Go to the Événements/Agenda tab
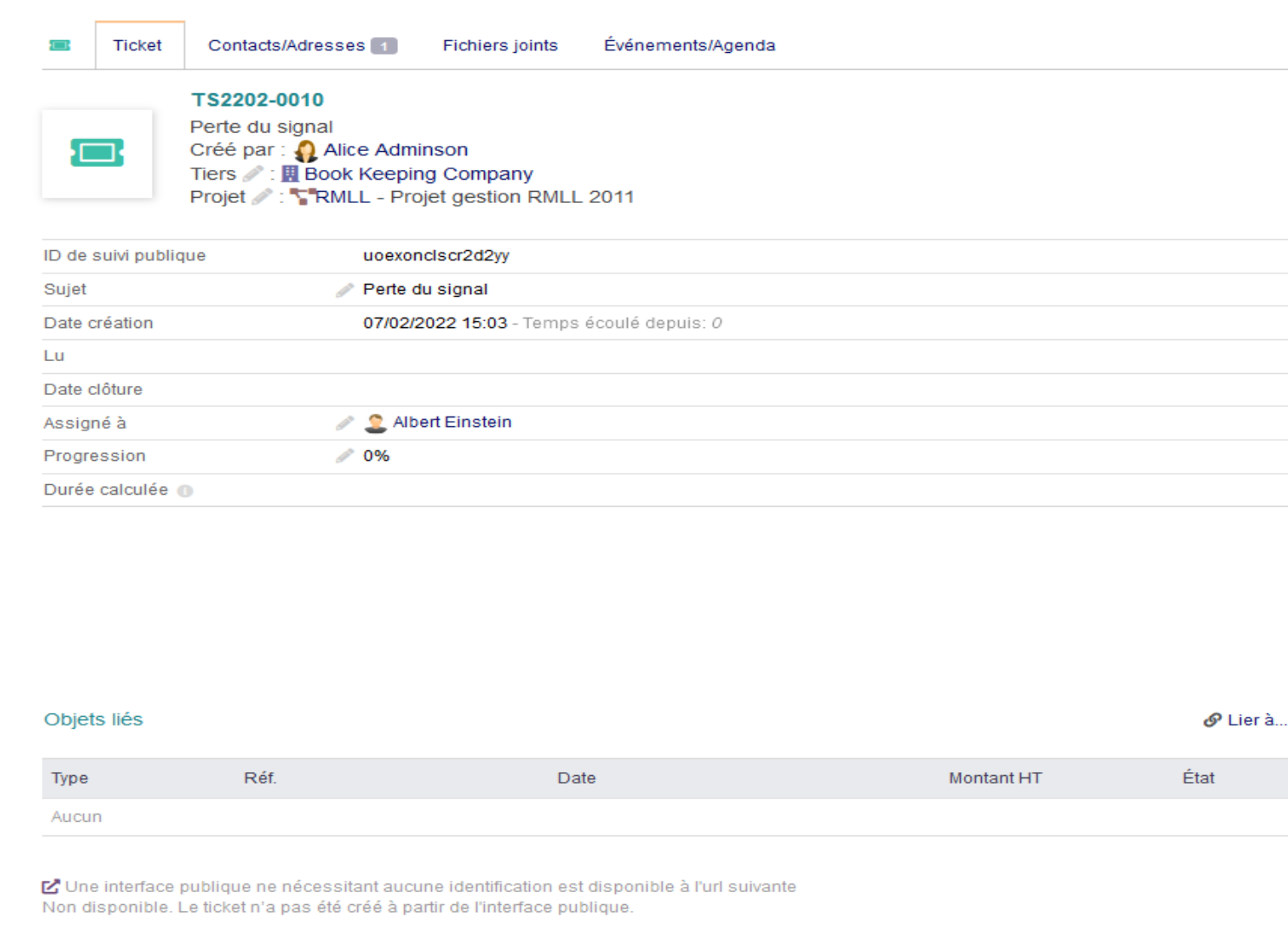The image size is (1288, 945). pyautogui.click(x=690, y=45)
